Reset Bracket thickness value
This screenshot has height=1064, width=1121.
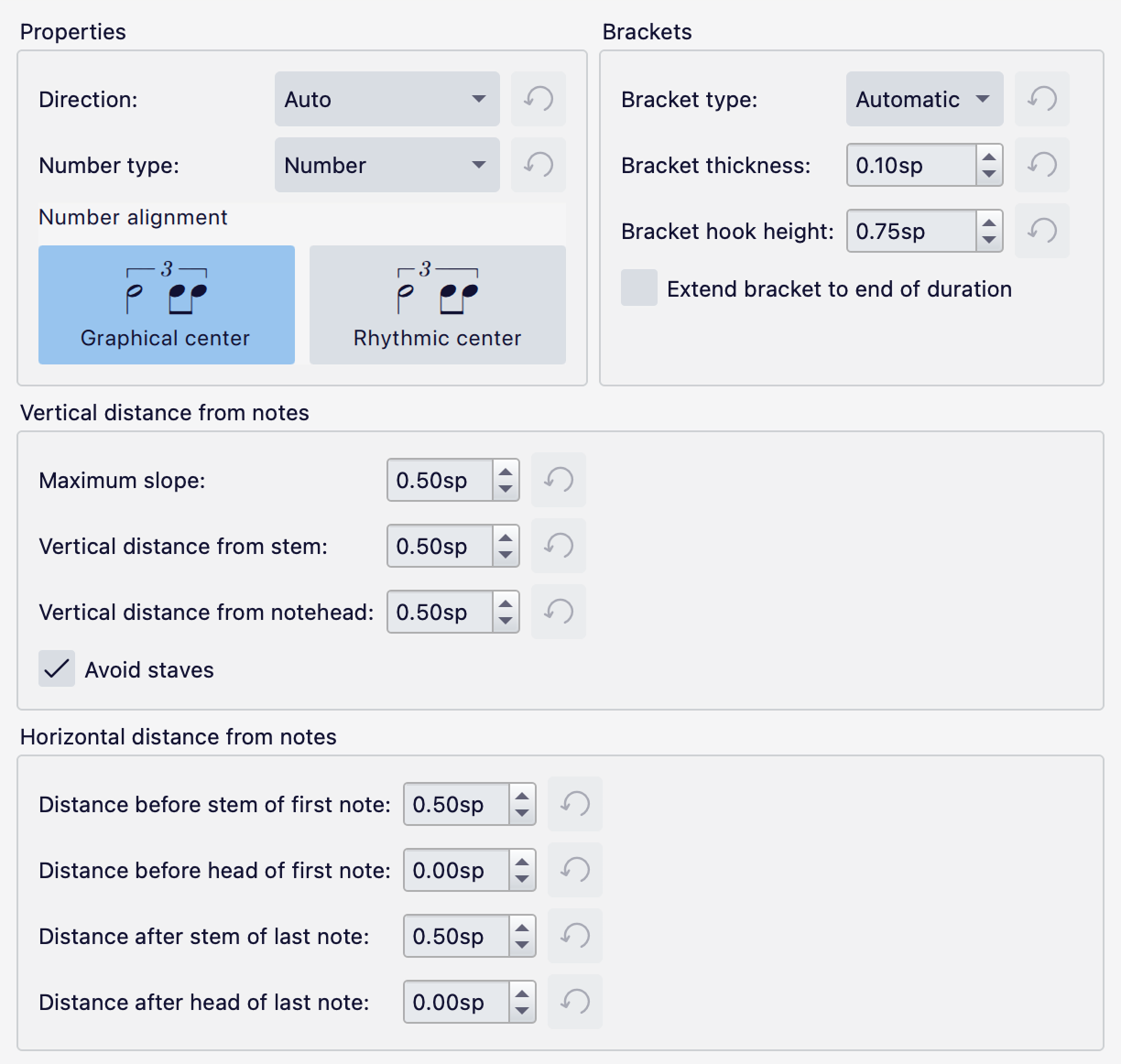click(1042, 165)
